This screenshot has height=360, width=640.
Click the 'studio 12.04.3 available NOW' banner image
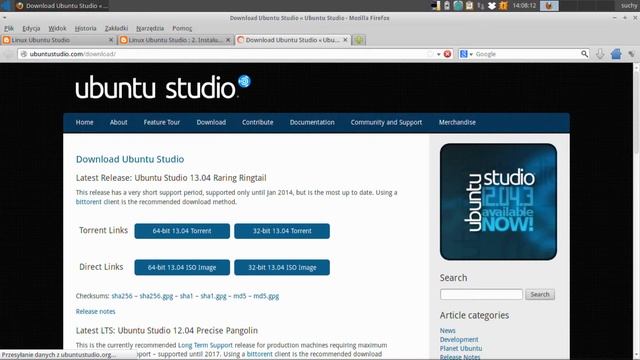(x=498, y=202)
